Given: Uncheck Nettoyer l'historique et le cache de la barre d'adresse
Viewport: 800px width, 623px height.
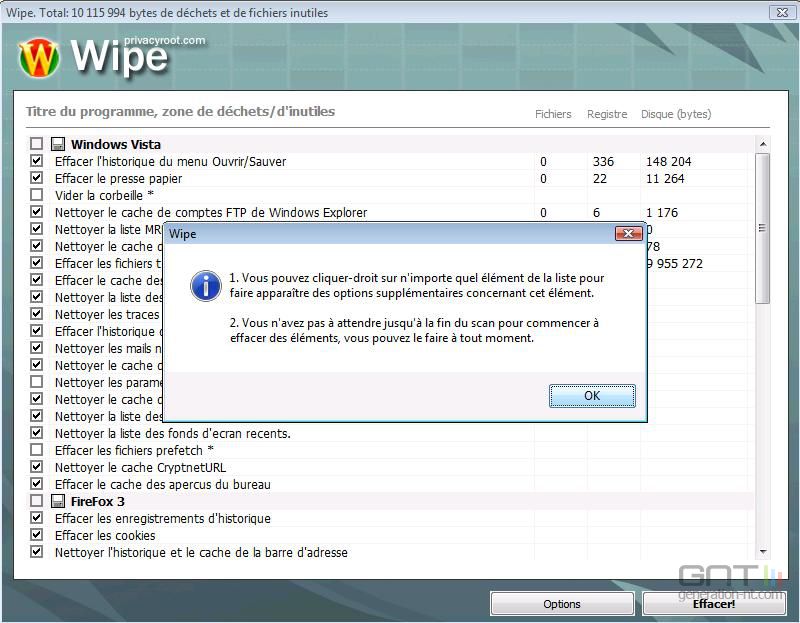Looking at the screenshot, I should pos(36,552).
